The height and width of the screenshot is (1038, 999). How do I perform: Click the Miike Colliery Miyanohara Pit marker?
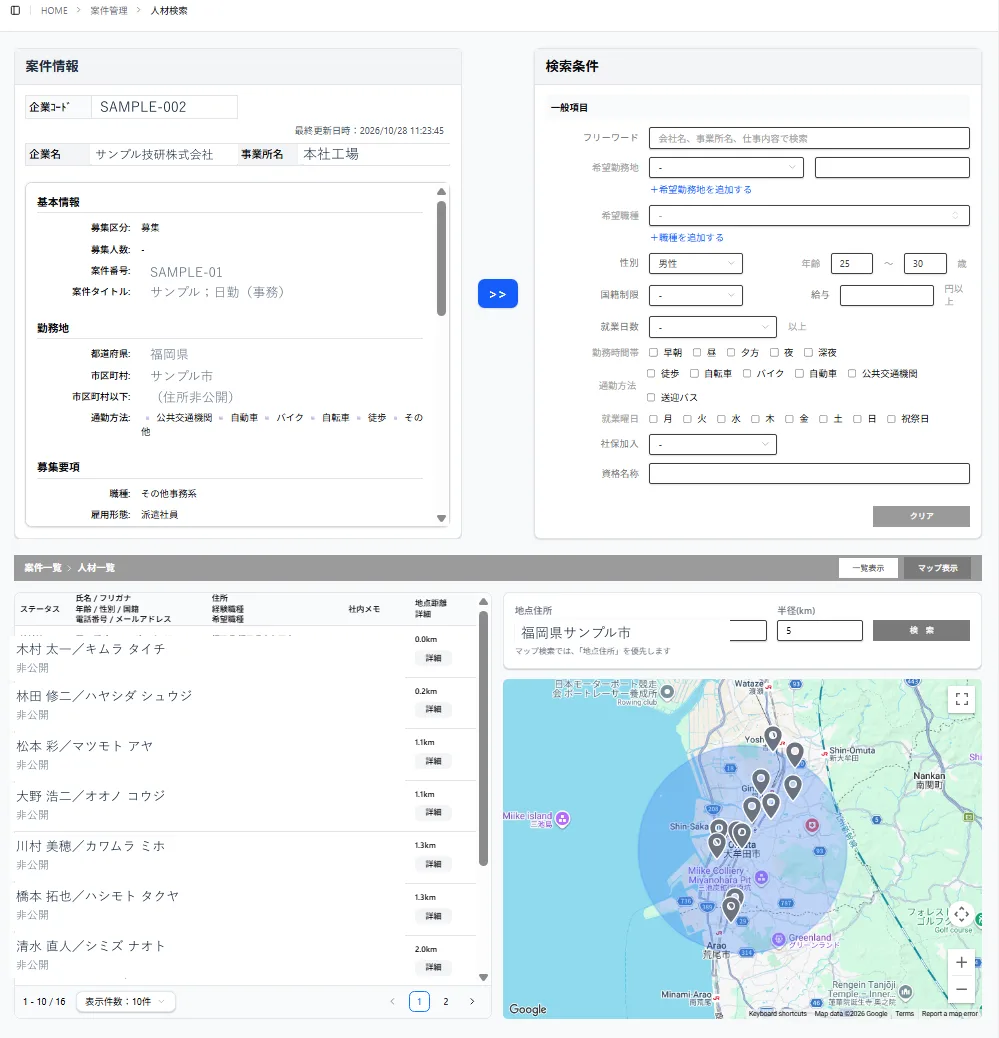coord(761,878)
